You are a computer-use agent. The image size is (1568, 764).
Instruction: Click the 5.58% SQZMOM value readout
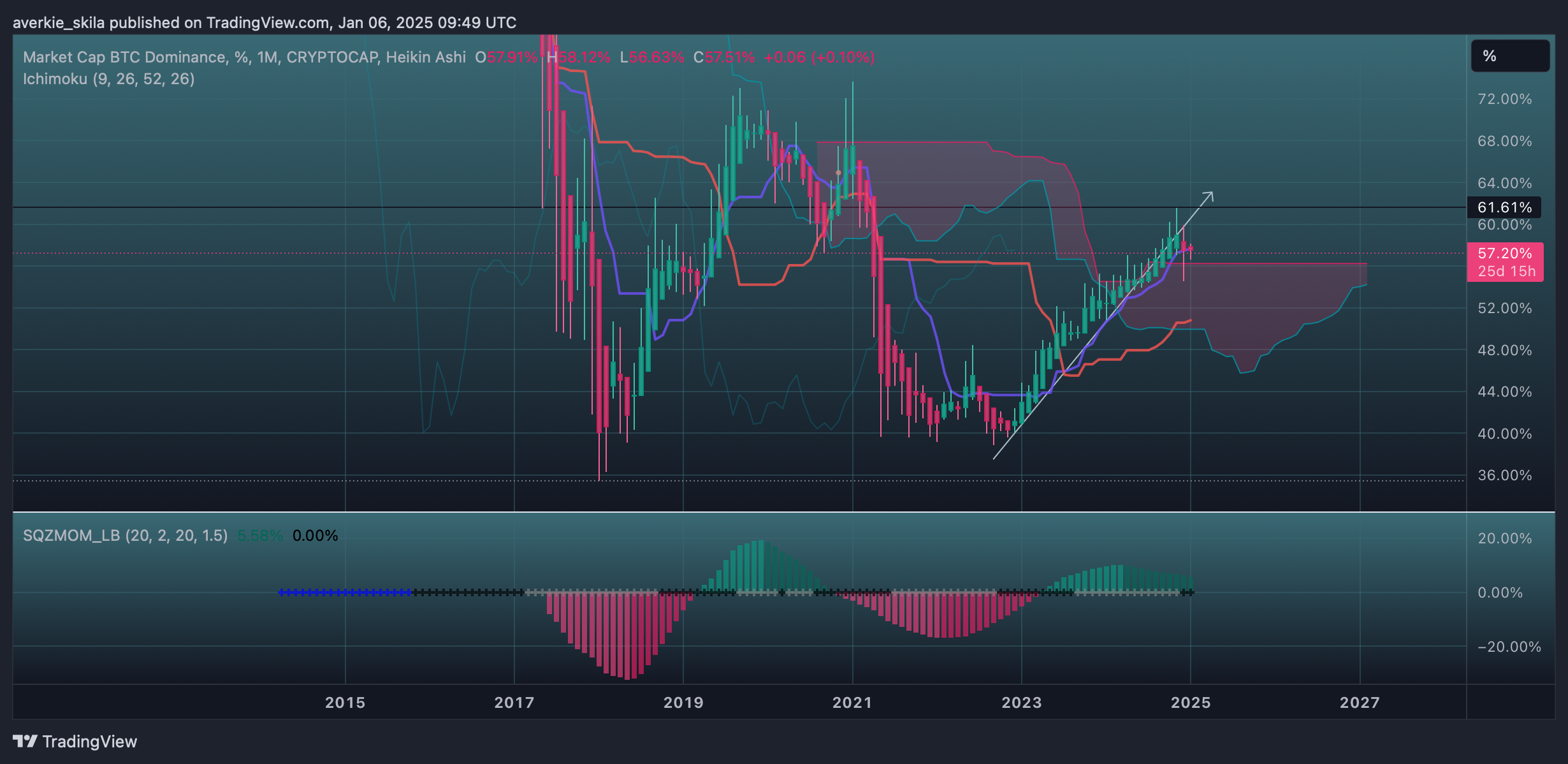pyautogui.click(x=260, y=536)
